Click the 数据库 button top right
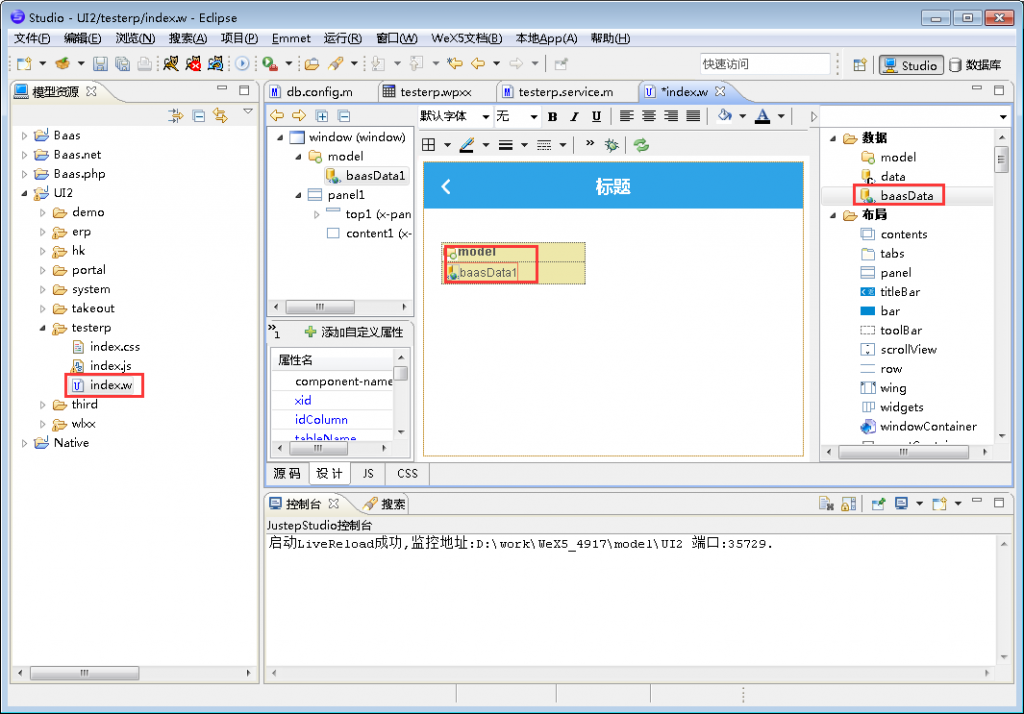The image size is (1024, 714). pyautogui.click(x=975, y=63)
